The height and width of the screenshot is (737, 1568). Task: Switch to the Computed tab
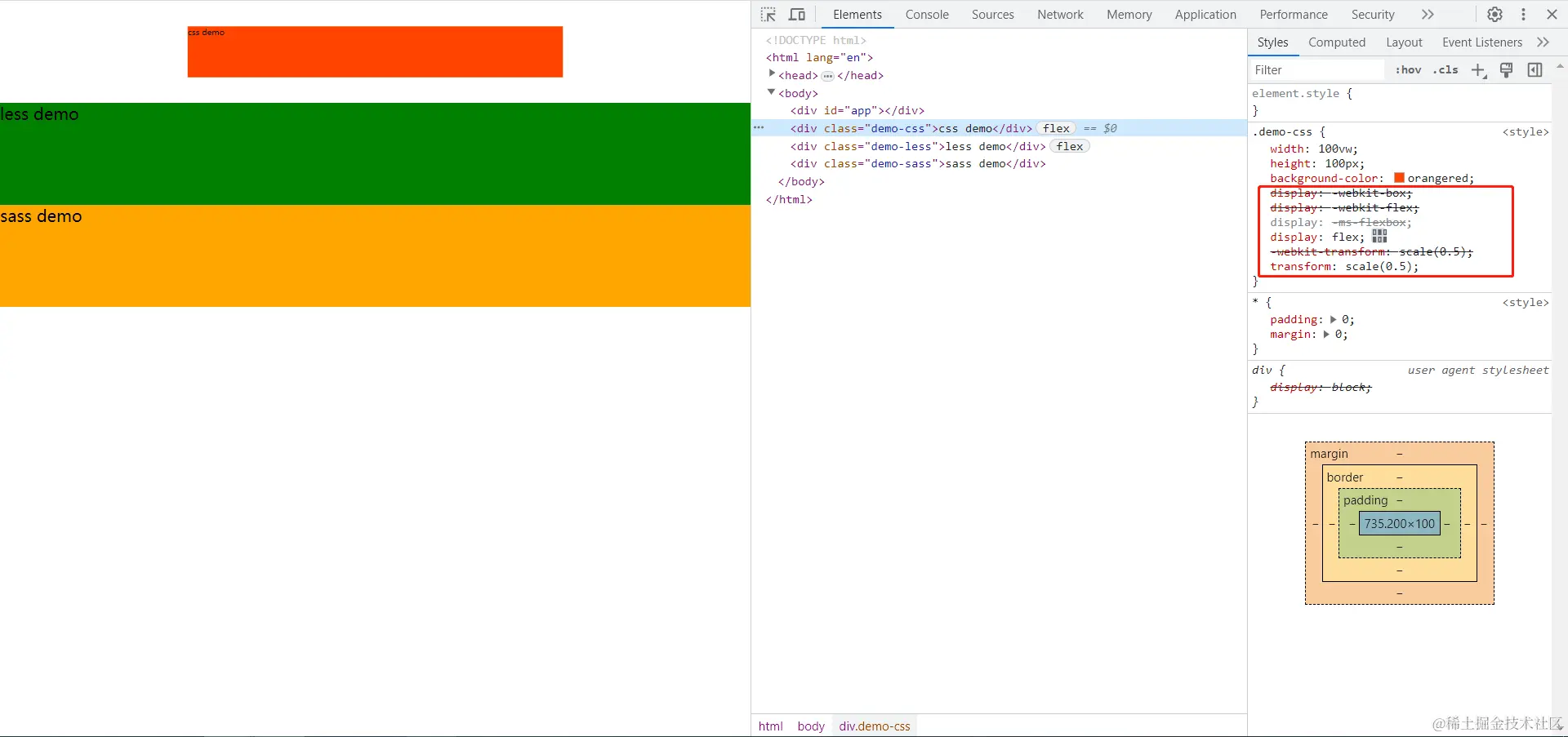1337,42
